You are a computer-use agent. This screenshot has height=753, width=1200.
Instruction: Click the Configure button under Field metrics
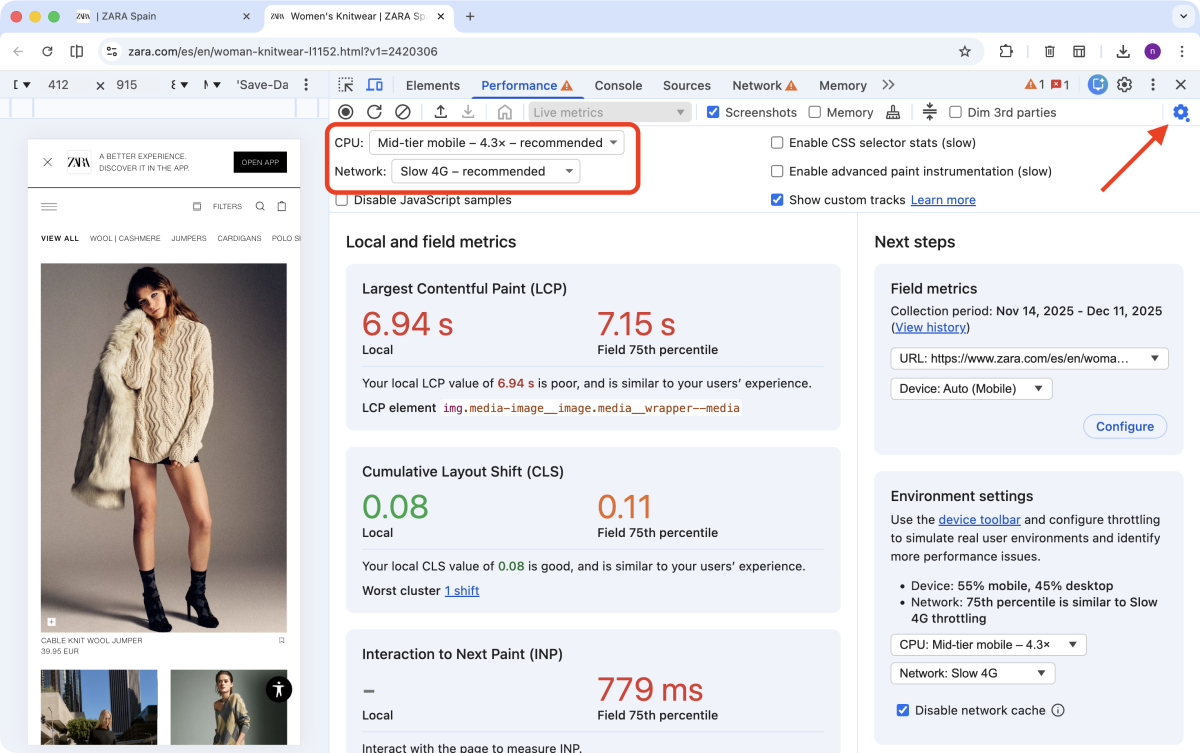[1124, 426]
